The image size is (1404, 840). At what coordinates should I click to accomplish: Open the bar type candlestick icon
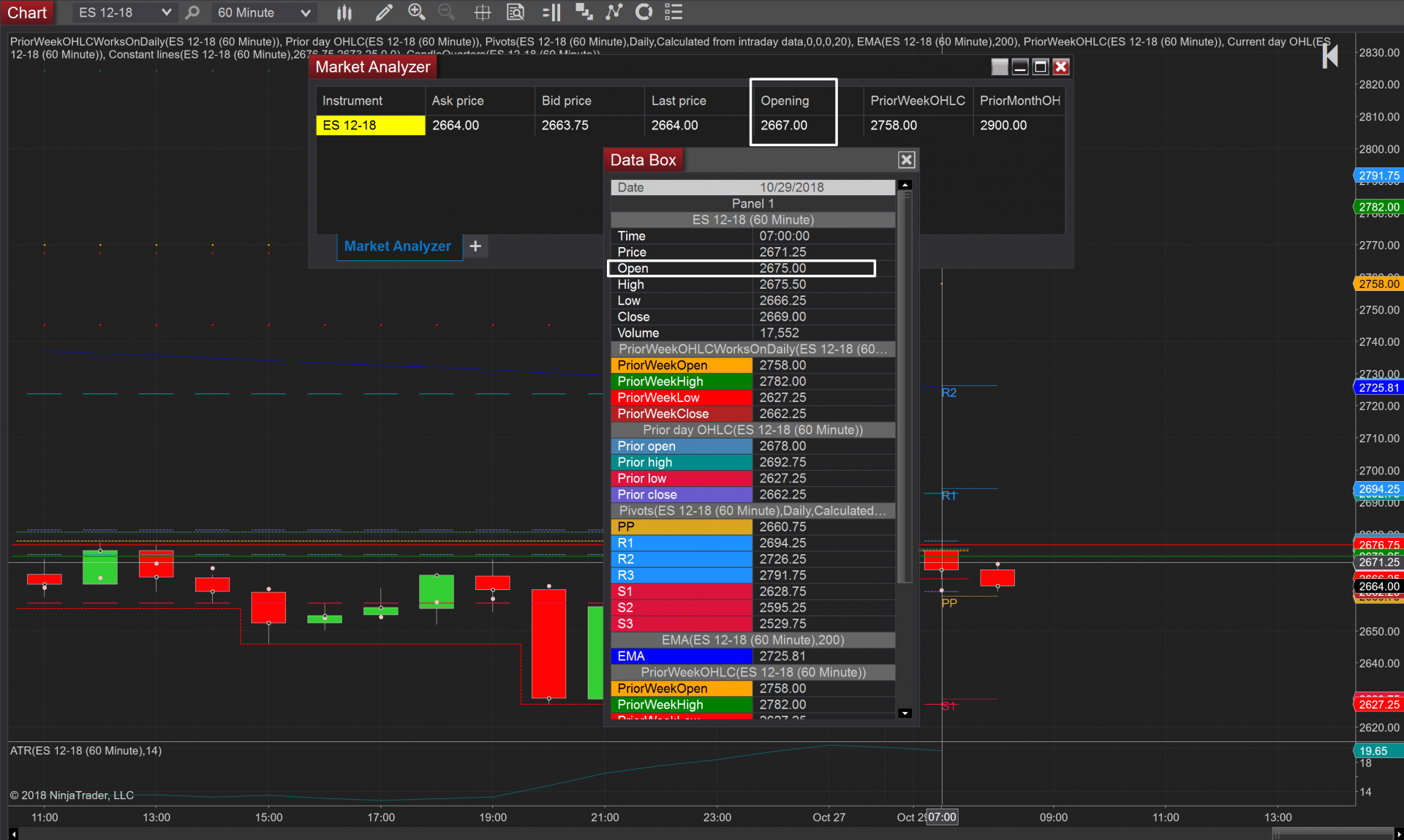(x=344, y=12)
